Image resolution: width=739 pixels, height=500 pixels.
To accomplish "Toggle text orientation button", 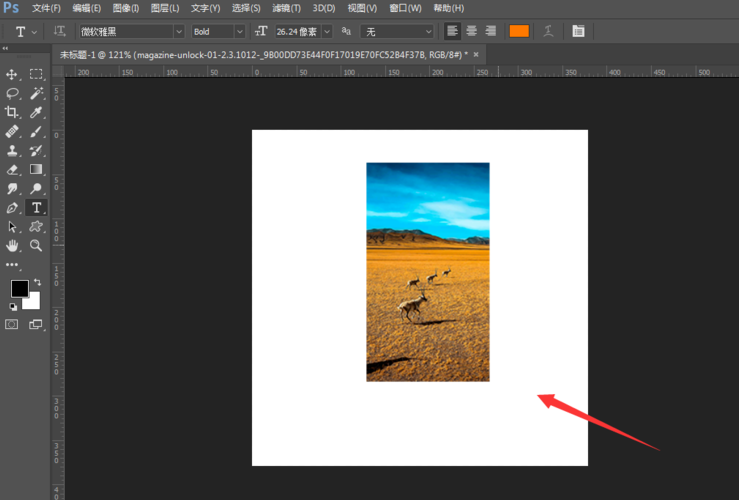I will point(60,31).
